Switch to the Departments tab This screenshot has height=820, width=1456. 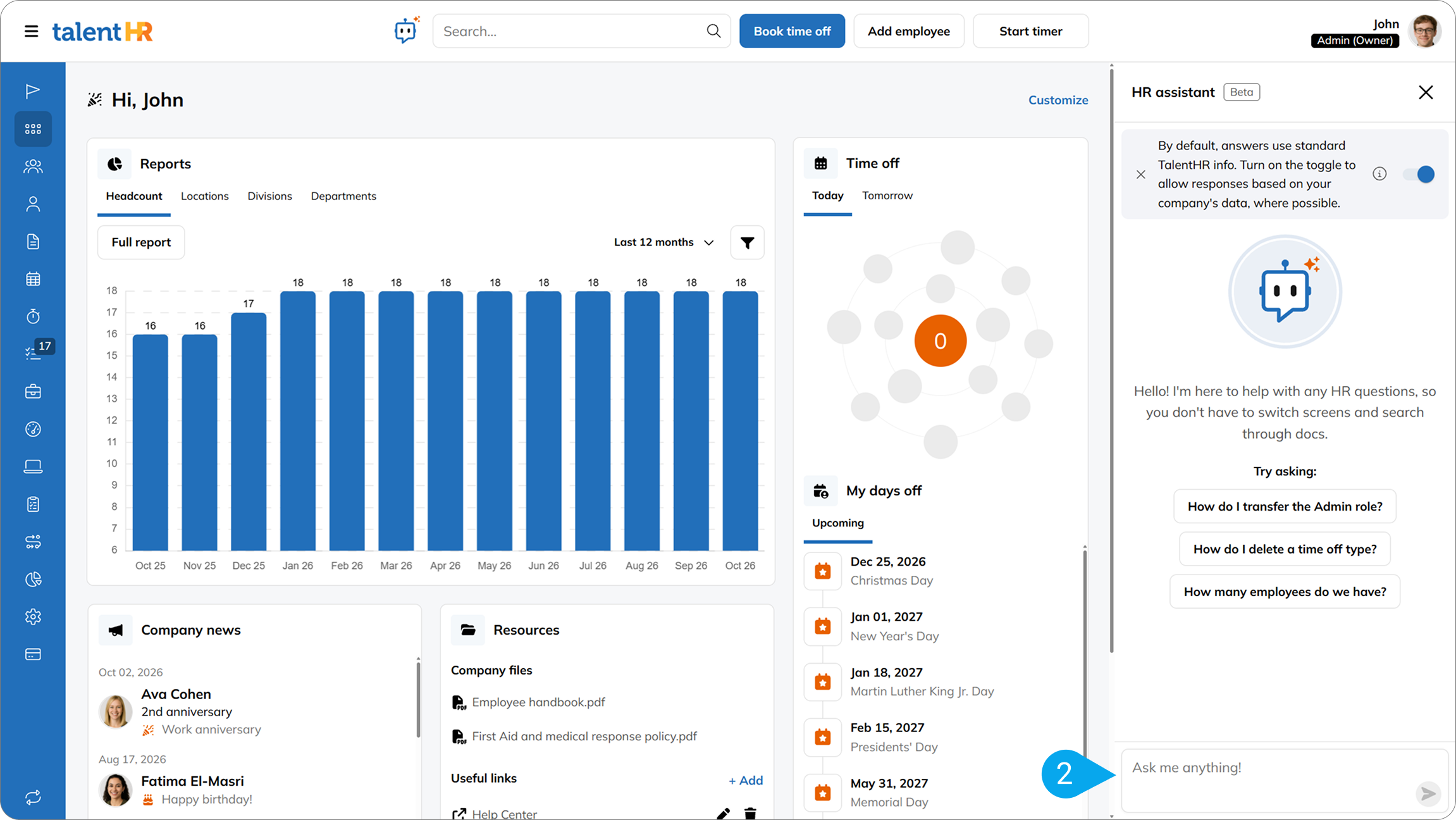(x=343, y=196)
